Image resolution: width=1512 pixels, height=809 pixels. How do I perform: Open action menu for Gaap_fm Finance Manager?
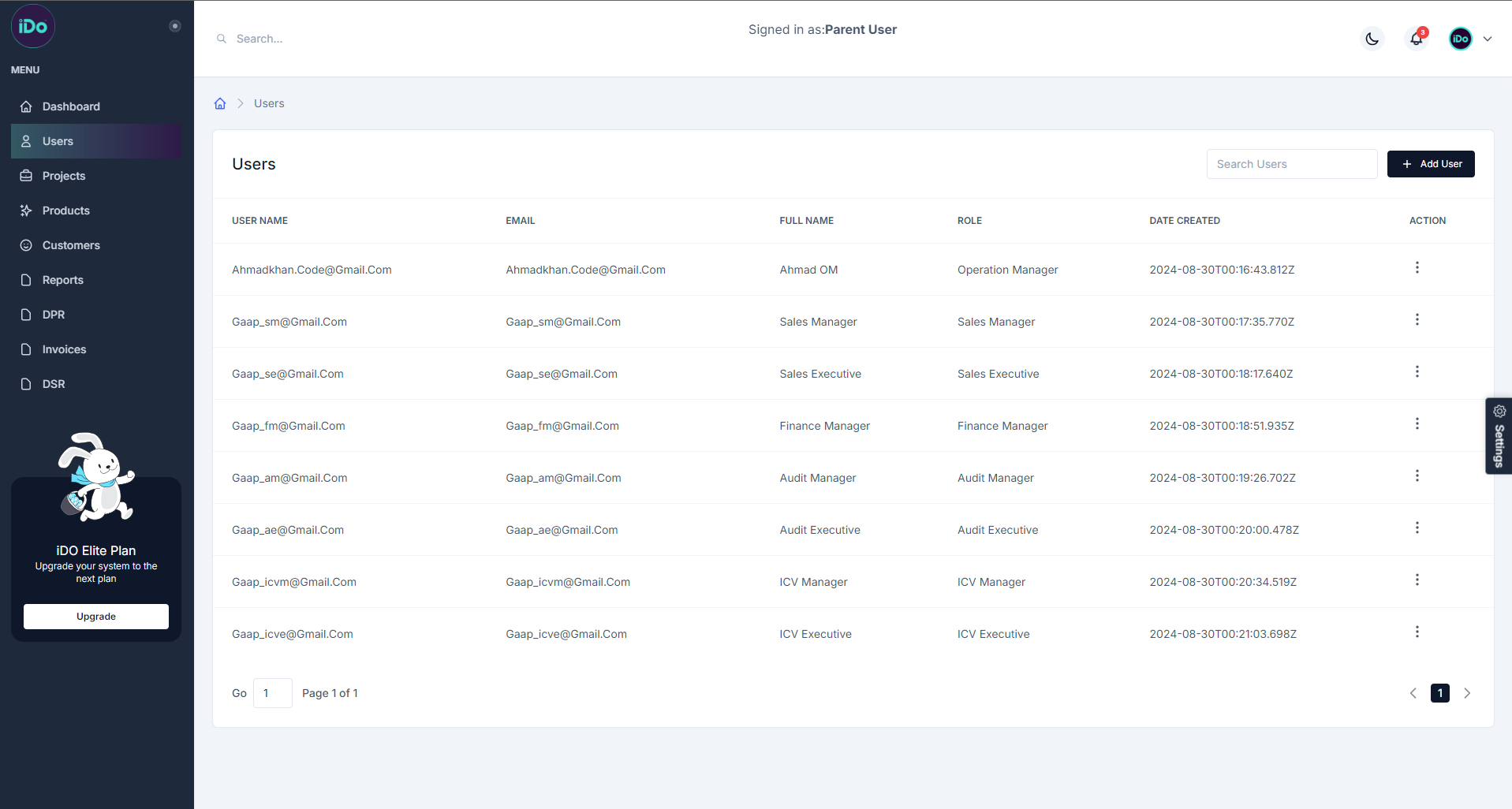click(x=1417, y=424)
